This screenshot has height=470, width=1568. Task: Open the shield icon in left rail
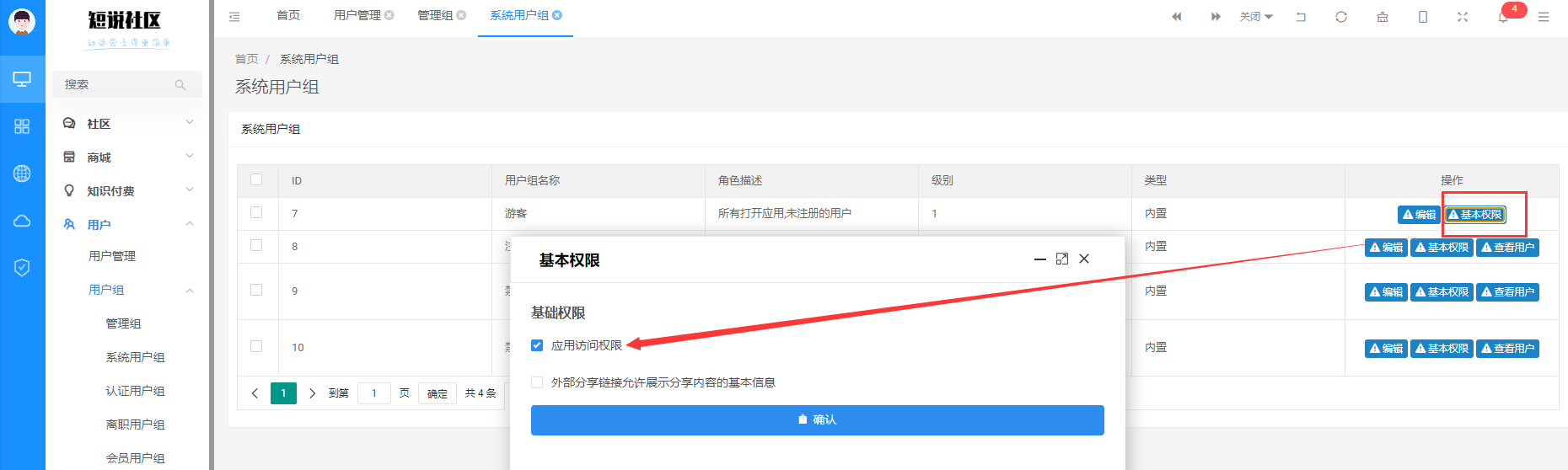22,268
